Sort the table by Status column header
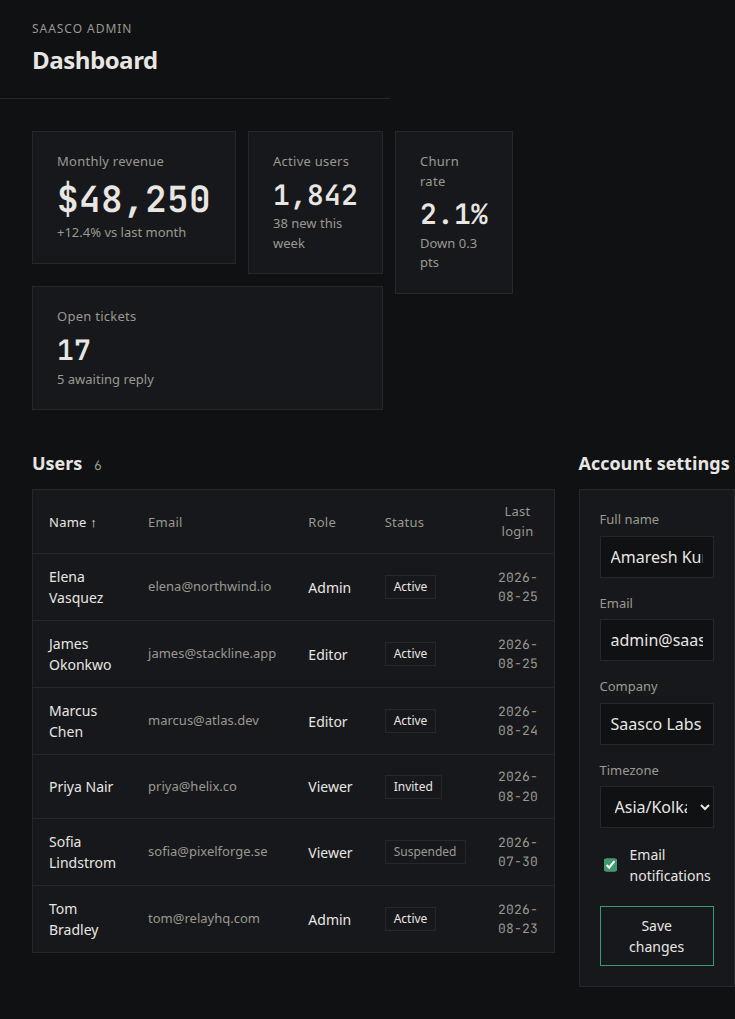This screenshot has width=735, height=1019. click(404, 522)
